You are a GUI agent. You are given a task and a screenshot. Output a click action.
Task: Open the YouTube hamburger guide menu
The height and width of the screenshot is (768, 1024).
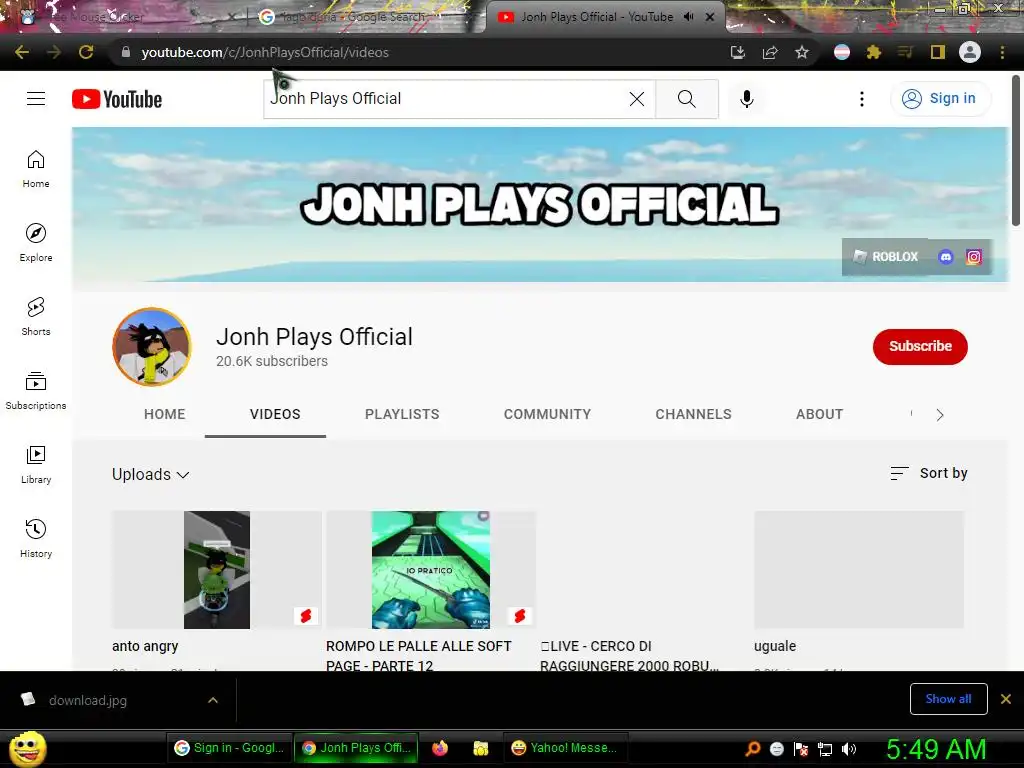pyautogui.click(x=36, y=99)
